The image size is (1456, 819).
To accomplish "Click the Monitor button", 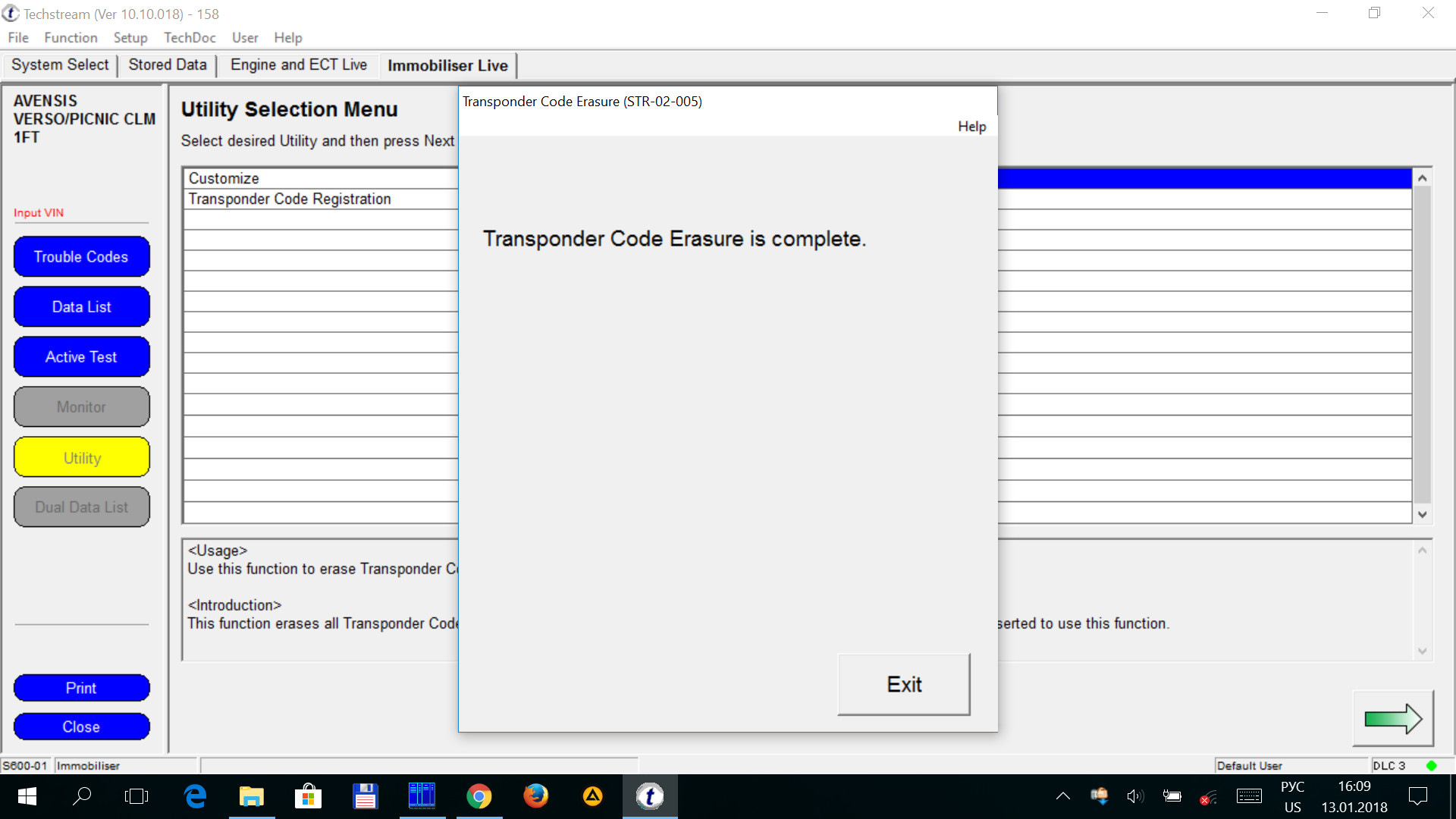I will click(81, 407).
